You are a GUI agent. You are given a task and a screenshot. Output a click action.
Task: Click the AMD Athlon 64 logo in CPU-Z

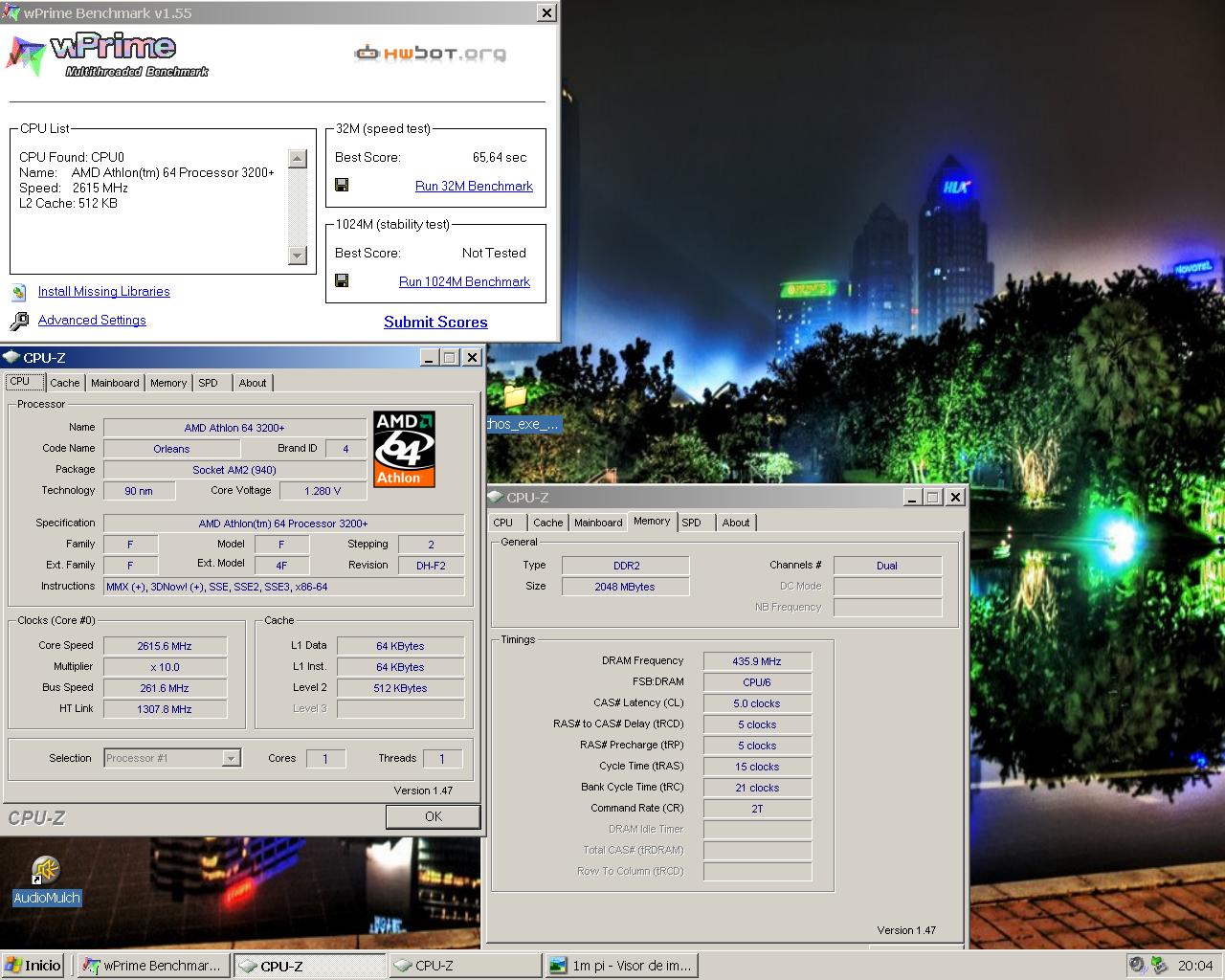click(404, 449)
